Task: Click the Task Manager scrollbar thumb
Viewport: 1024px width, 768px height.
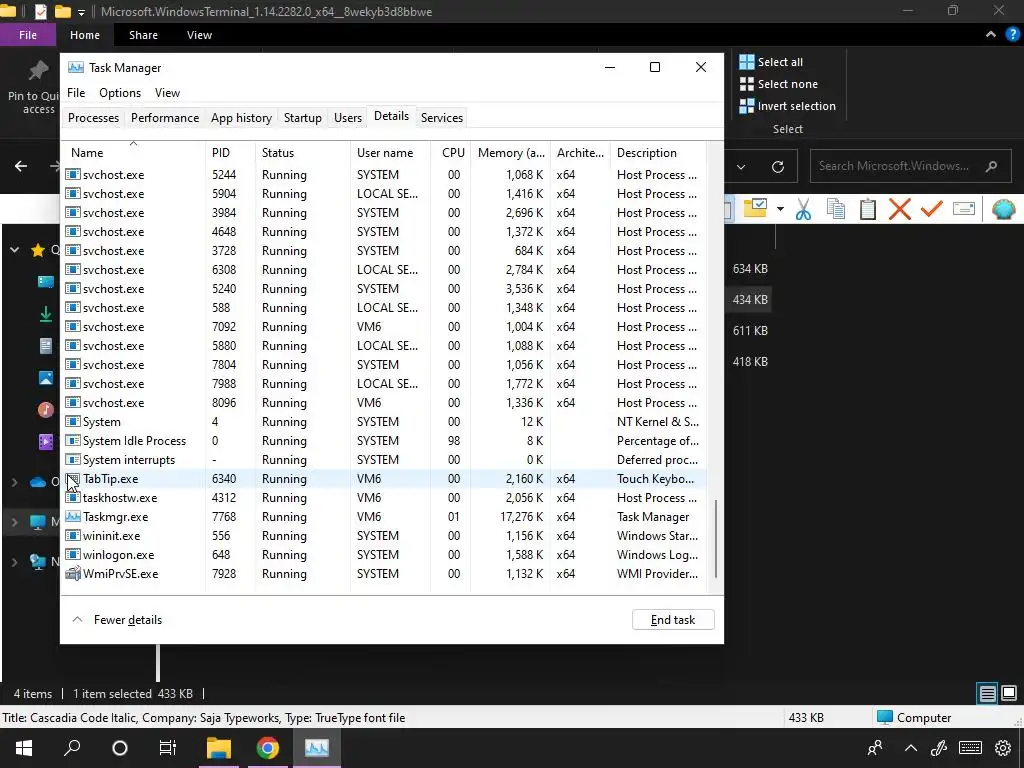Action: click(716, 539)
